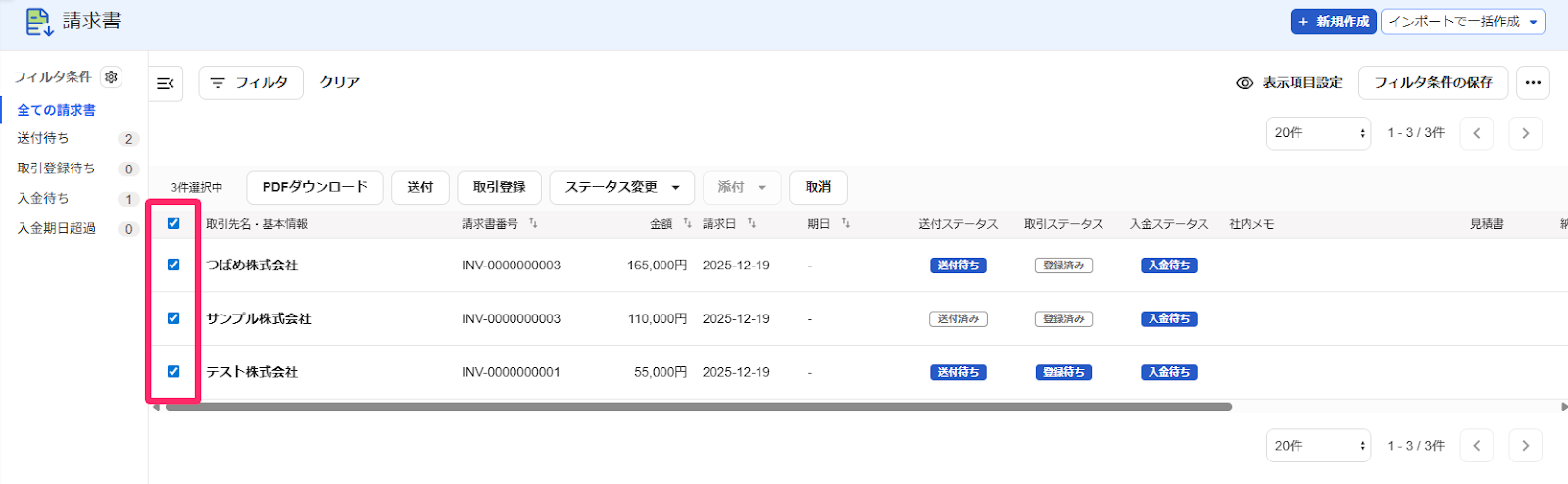This screenshot has width=1568, height=484.
Task: Click the 請求書 document logo icon
Action: [39, 22]
